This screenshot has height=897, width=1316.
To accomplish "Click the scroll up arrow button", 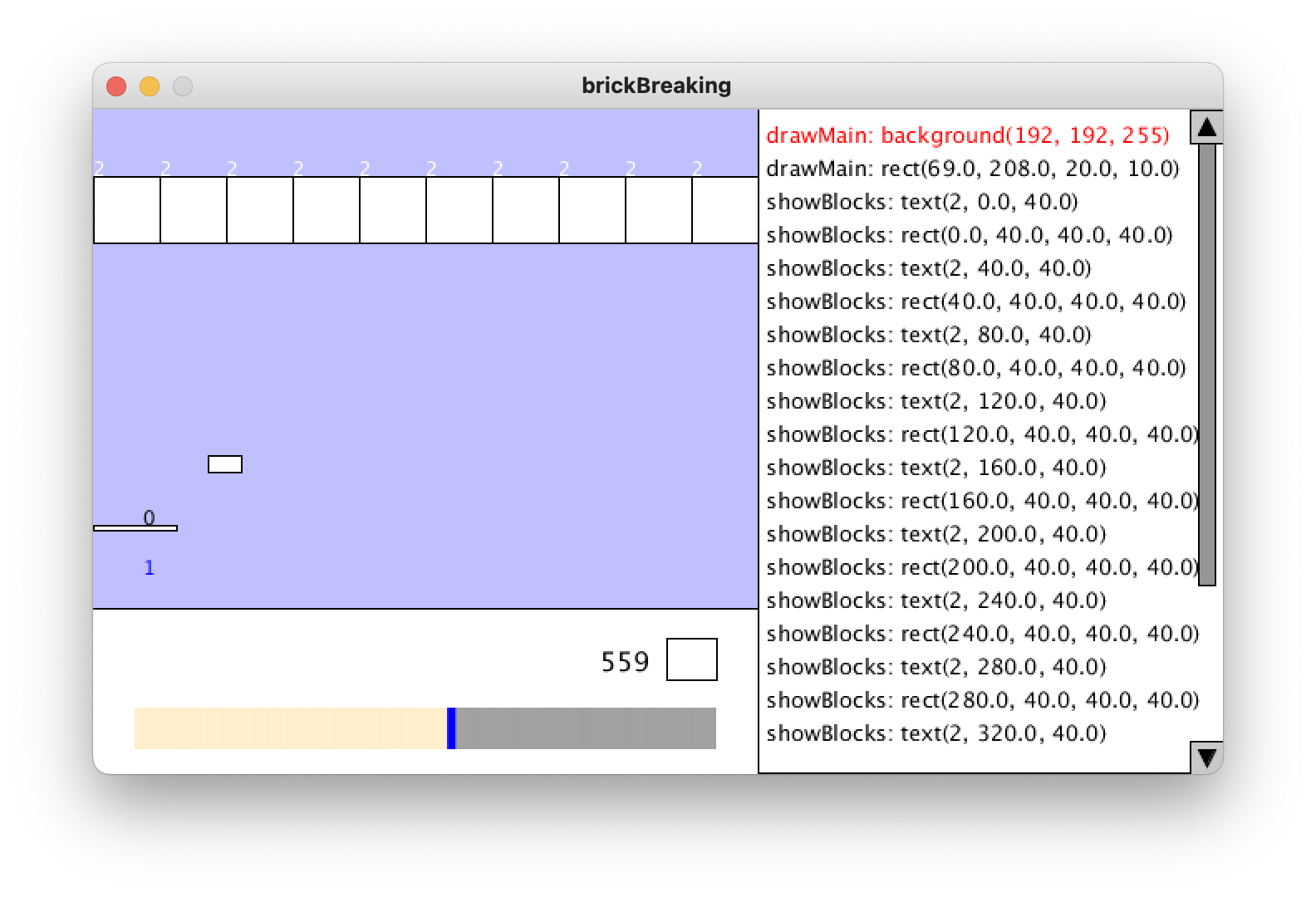I will tap(1206, 127).
